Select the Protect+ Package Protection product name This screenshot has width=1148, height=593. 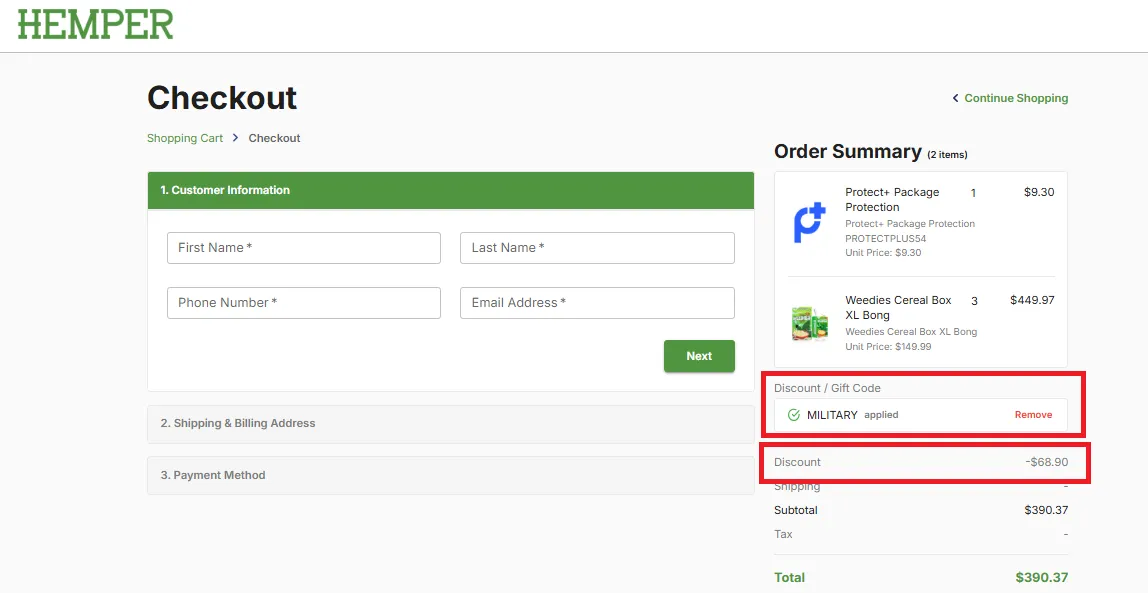click(892, 199)
